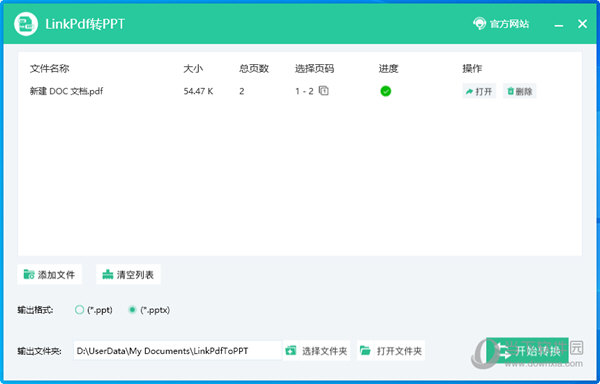Click the page range text 1 - 2
Image resolution: width=600 pixels, height=384 pixels.
click(304, 91)
